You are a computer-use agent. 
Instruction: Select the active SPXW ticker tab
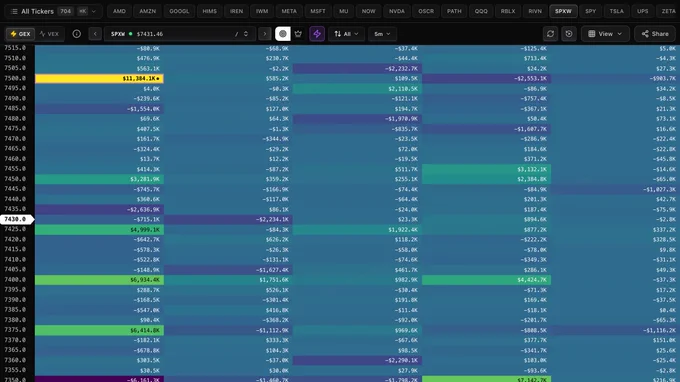563,11
